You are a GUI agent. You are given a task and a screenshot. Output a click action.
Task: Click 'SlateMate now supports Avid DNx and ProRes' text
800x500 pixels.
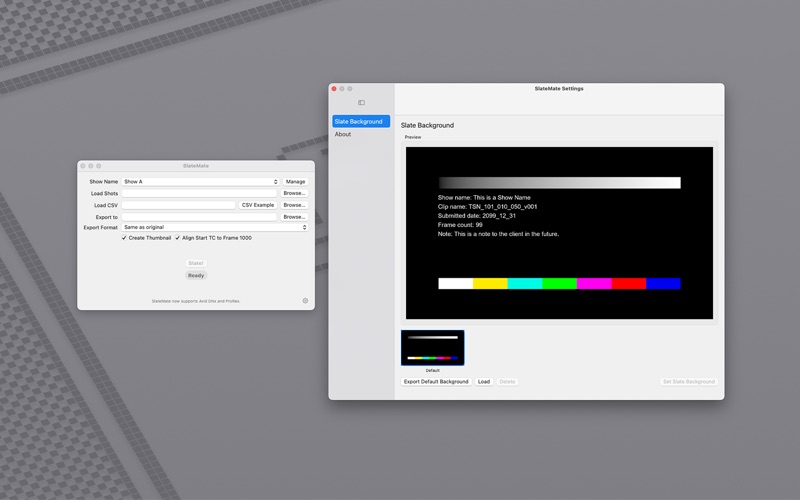(196, 301)
